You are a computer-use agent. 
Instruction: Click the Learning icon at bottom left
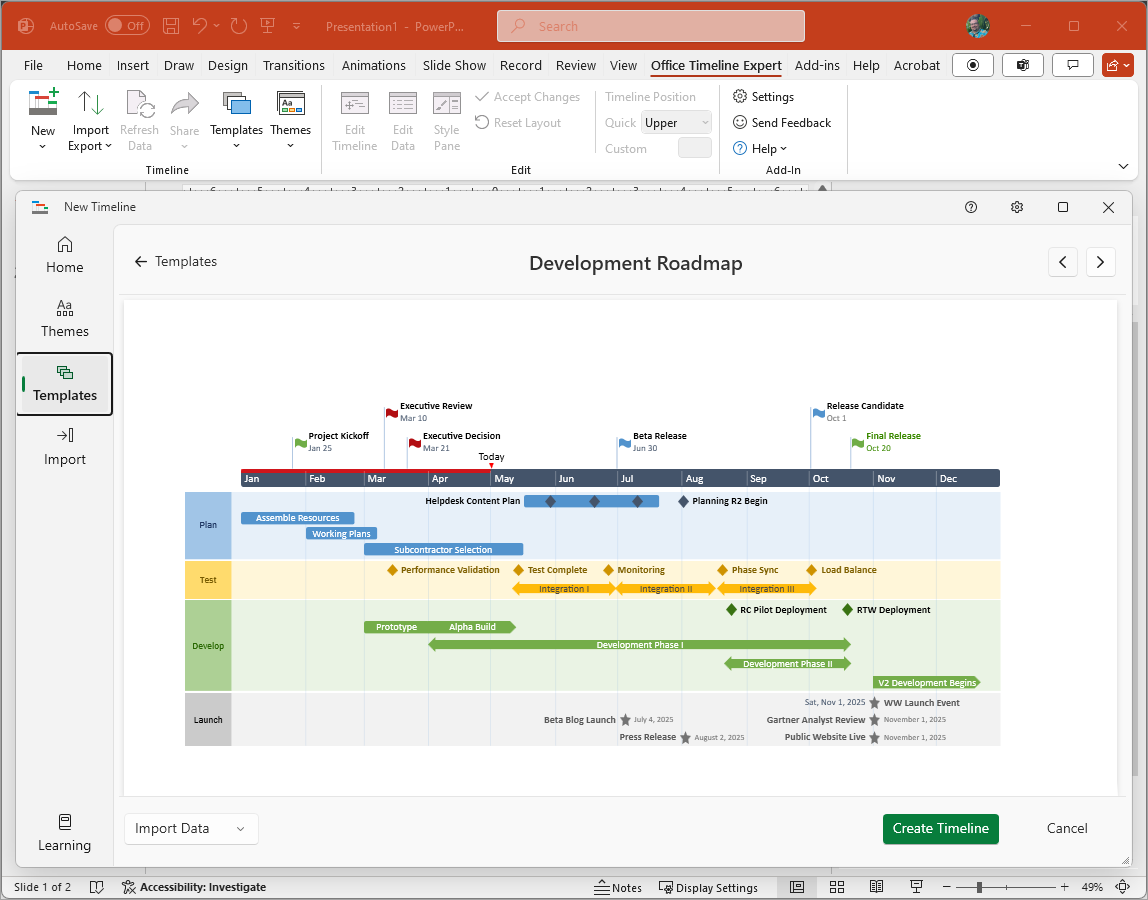coord(64,832)
